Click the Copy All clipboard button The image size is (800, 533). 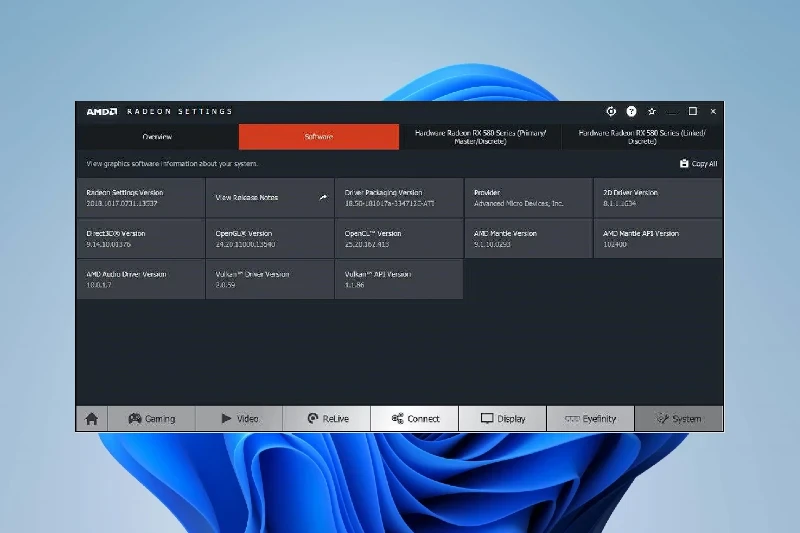tap(698, 164)
